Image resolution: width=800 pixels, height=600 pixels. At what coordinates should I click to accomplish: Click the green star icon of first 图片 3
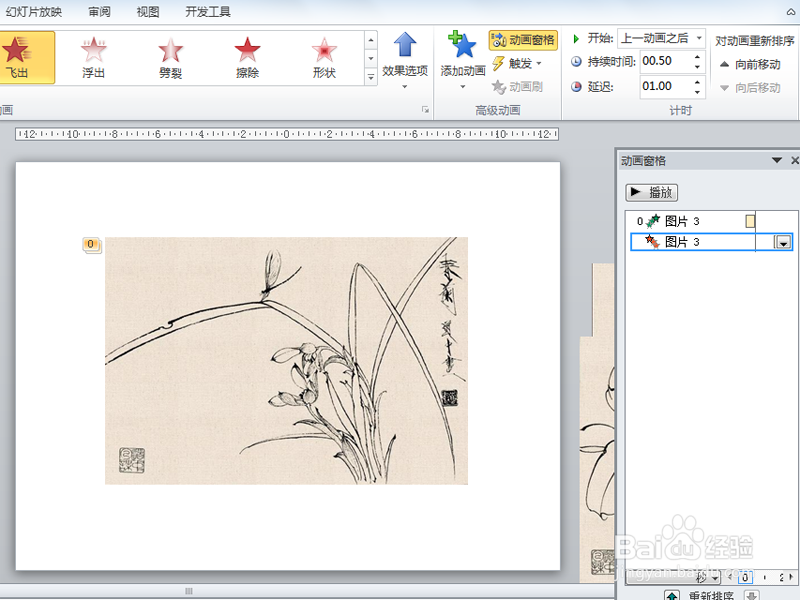point(653,221)
